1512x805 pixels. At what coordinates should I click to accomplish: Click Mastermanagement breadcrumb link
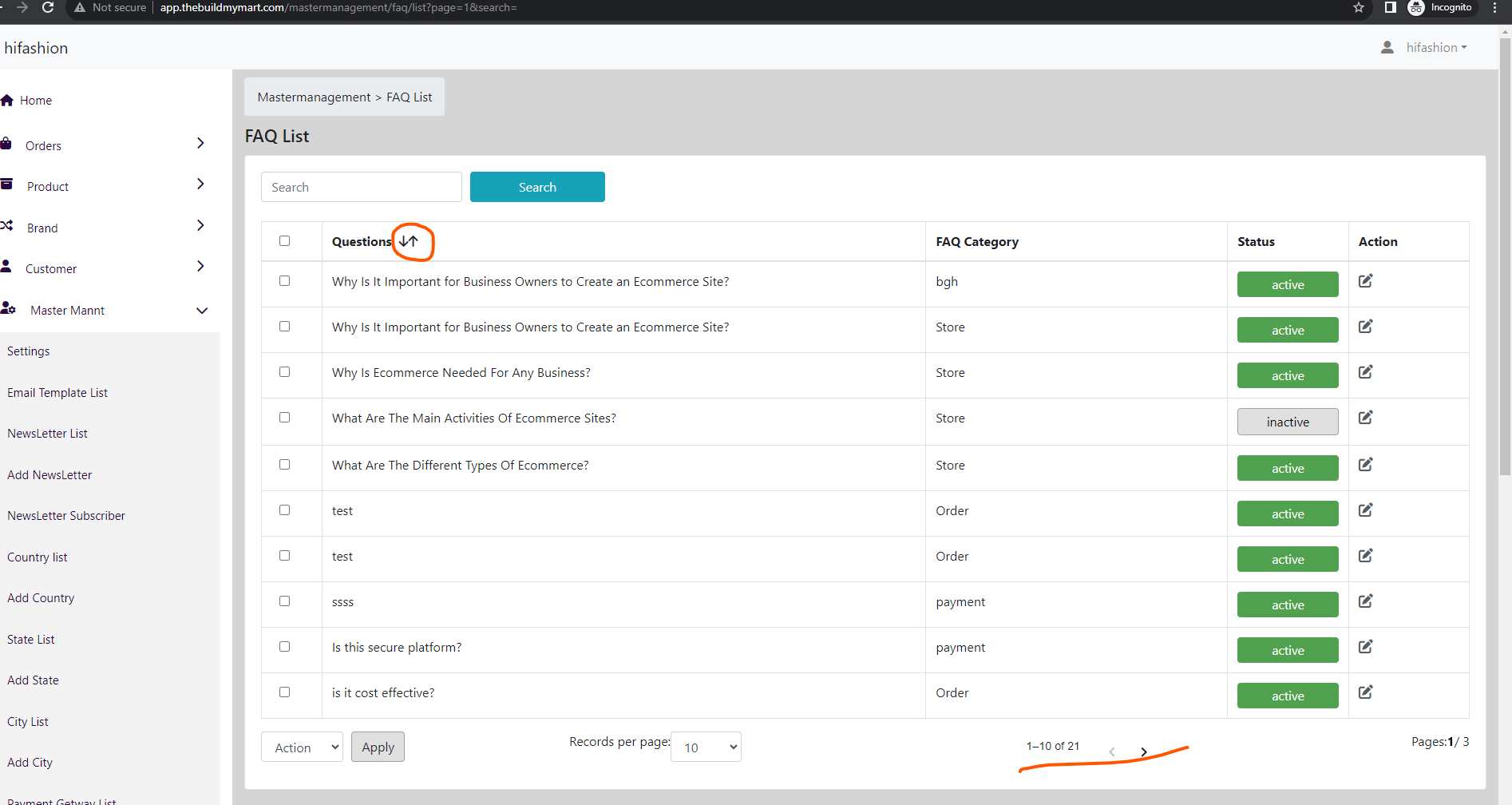314,97
